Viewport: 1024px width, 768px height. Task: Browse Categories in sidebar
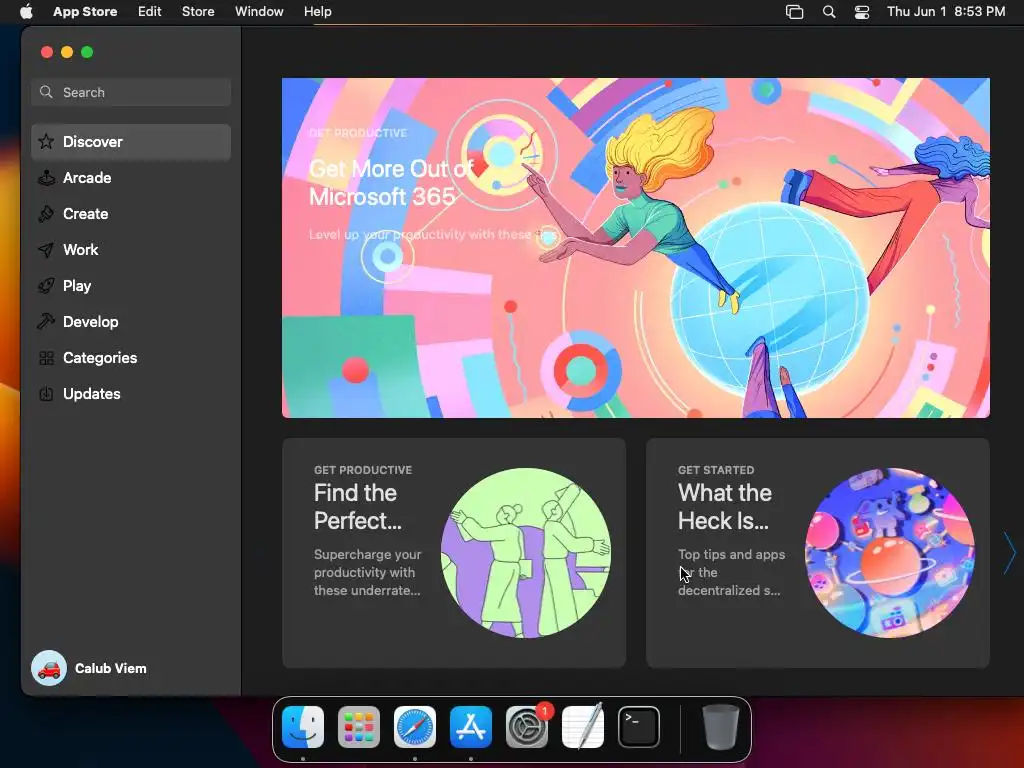click(x=131, y=358)
